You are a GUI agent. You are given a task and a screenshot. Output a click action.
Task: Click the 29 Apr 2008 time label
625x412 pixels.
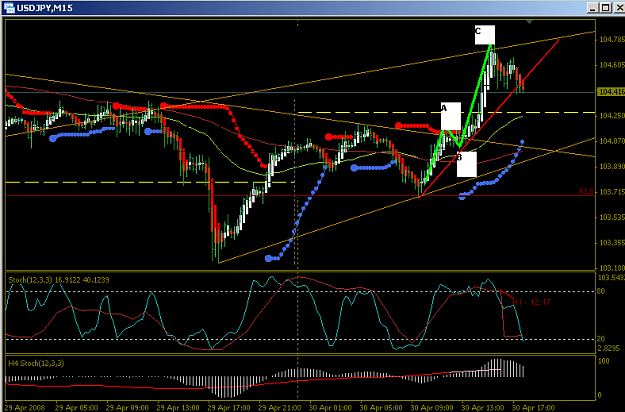tap(23, 408)
